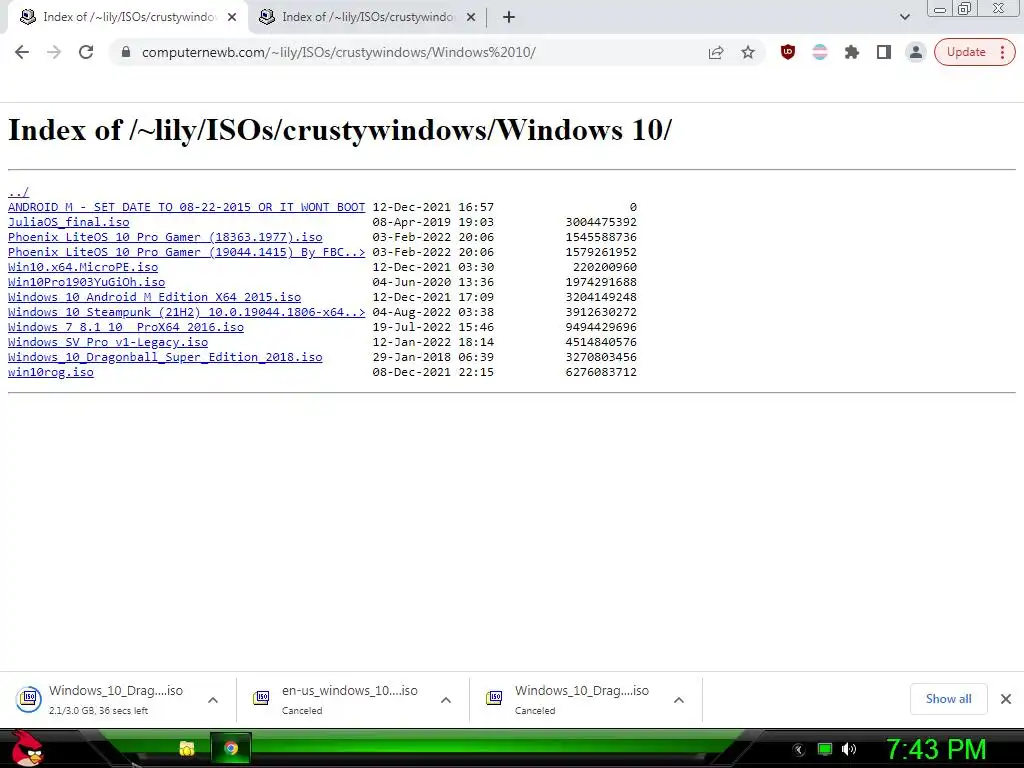Download Windows SV Pro v1-Legacy.iso

point(108,342)
